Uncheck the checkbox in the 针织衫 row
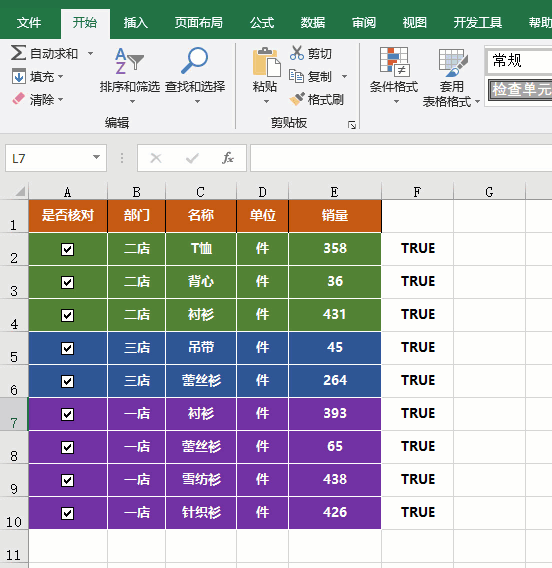Screen dimensions: 552x568 [67, 513]
